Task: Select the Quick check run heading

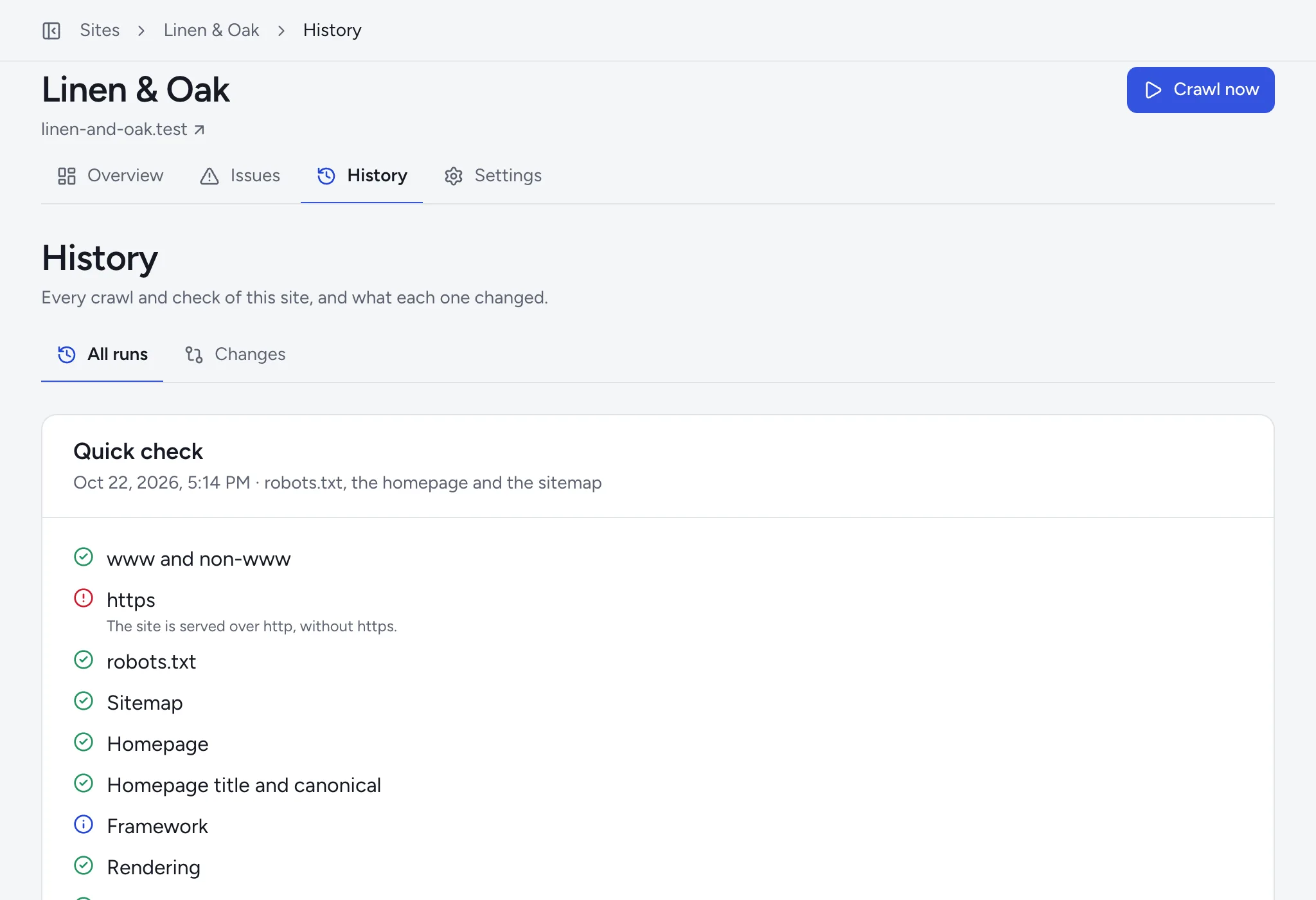Action: [138, 451]
